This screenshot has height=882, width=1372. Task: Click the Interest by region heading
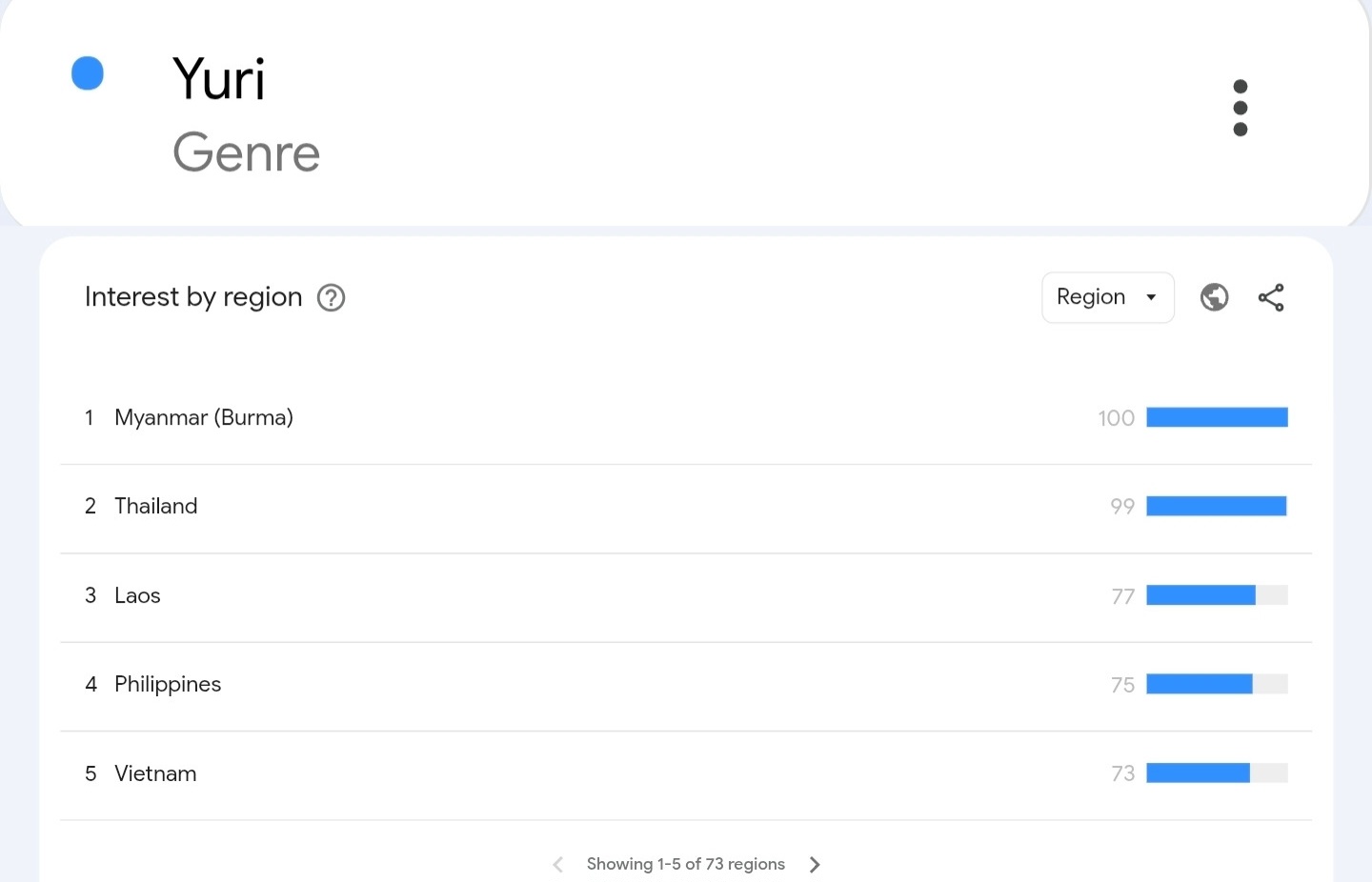point(193,297)
